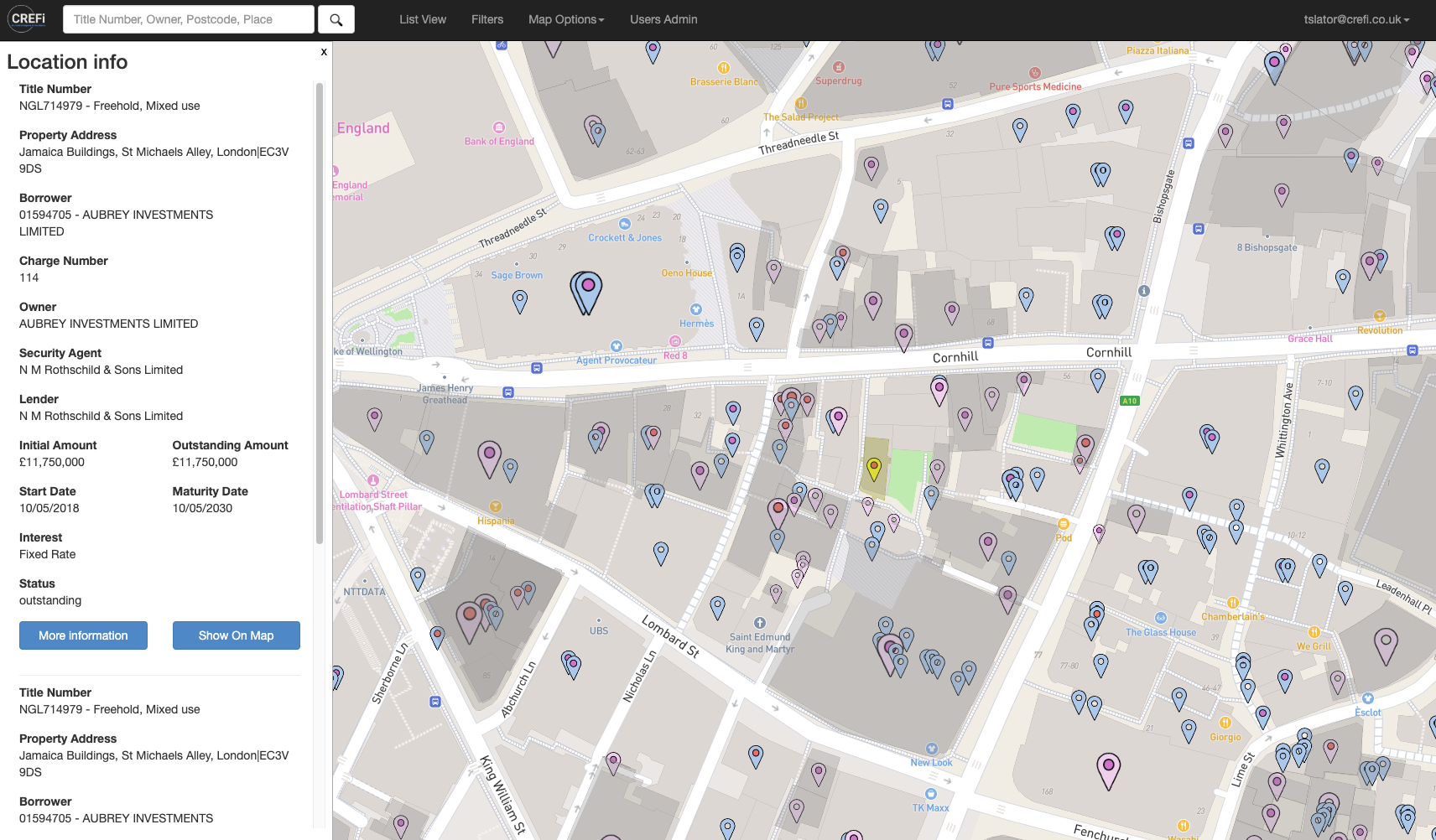Click the Crockett & Jones shop icon
Image resolution: width=1436 pixels, height=840 pixels.
tap(625, 224)
